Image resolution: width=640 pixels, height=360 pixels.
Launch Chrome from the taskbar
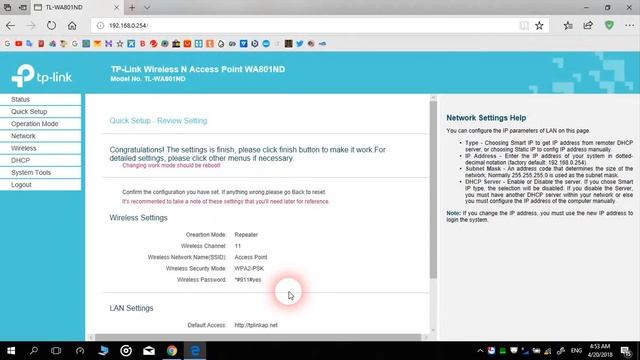172,351
